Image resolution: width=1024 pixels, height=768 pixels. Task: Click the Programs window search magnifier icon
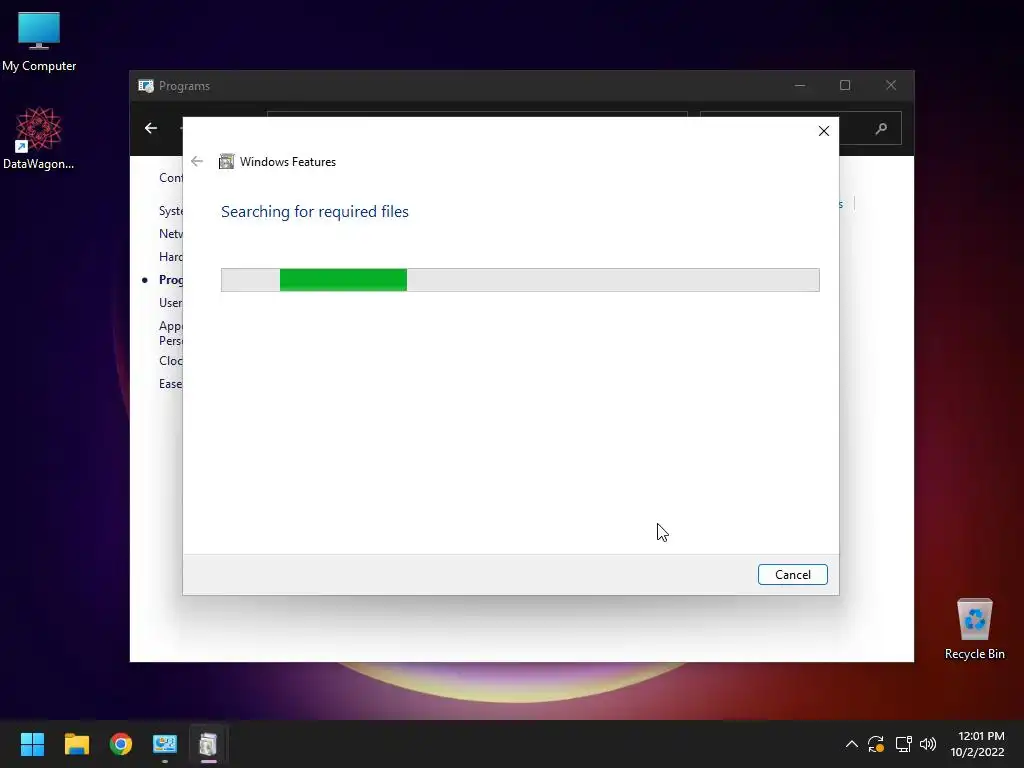coord(881,129)
